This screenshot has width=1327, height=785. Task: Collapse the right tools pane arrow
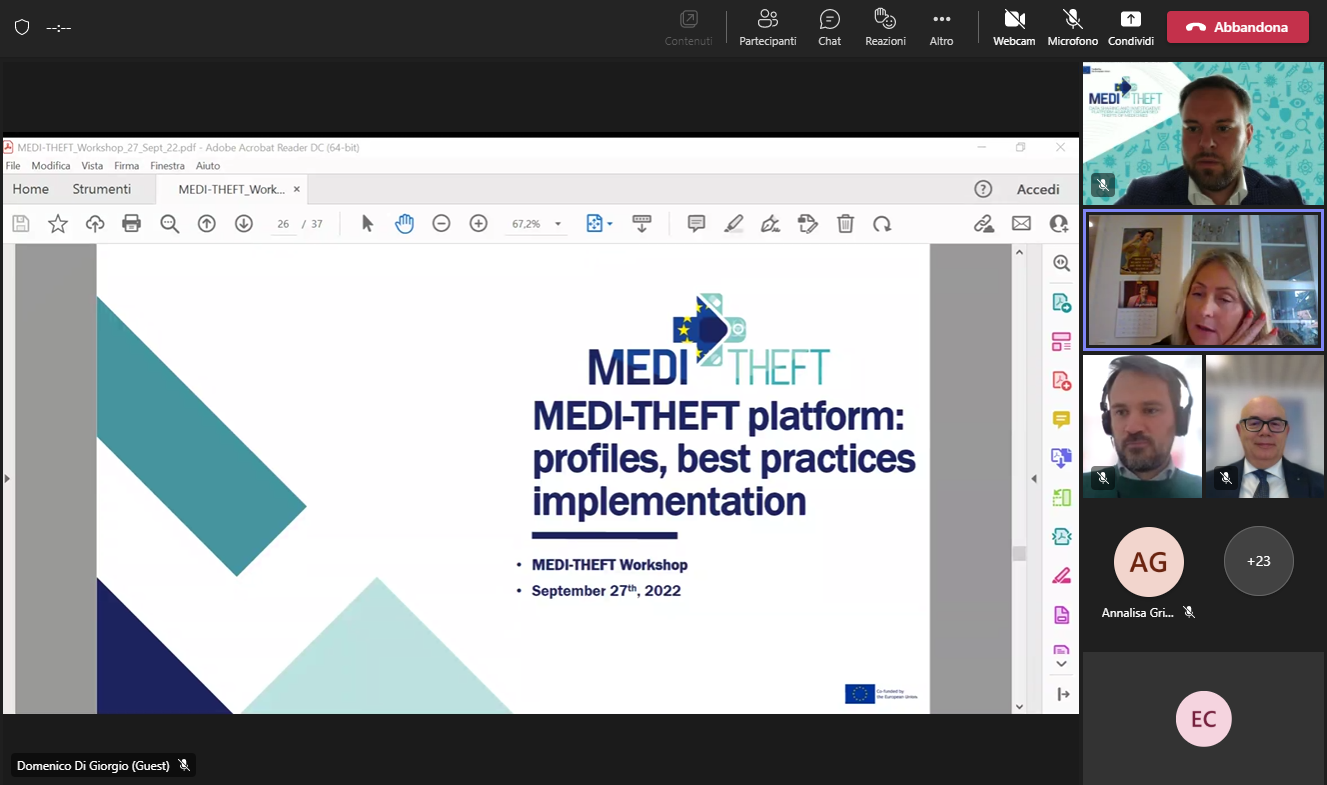pos(1034,479)
